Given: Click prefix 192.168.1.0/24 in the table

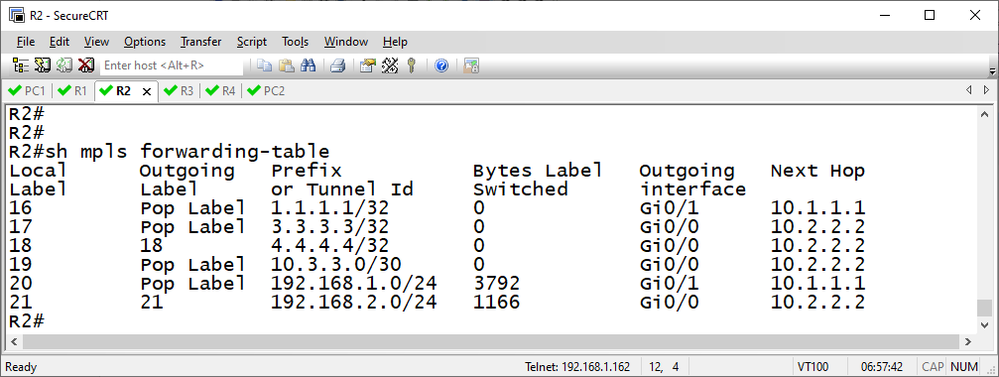Looking at the screenshot, I should (x=354, y=283).
